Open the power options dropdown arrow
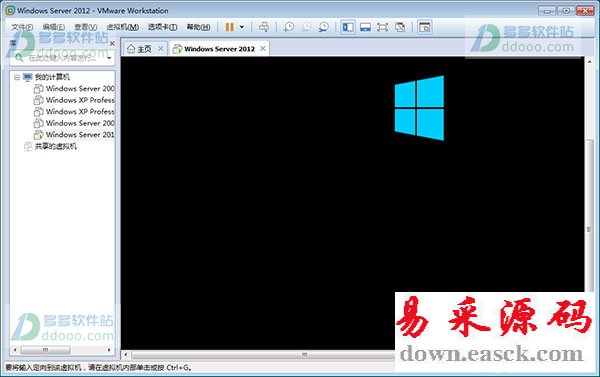This screenshot has width=600, height=377. point(242,27)
